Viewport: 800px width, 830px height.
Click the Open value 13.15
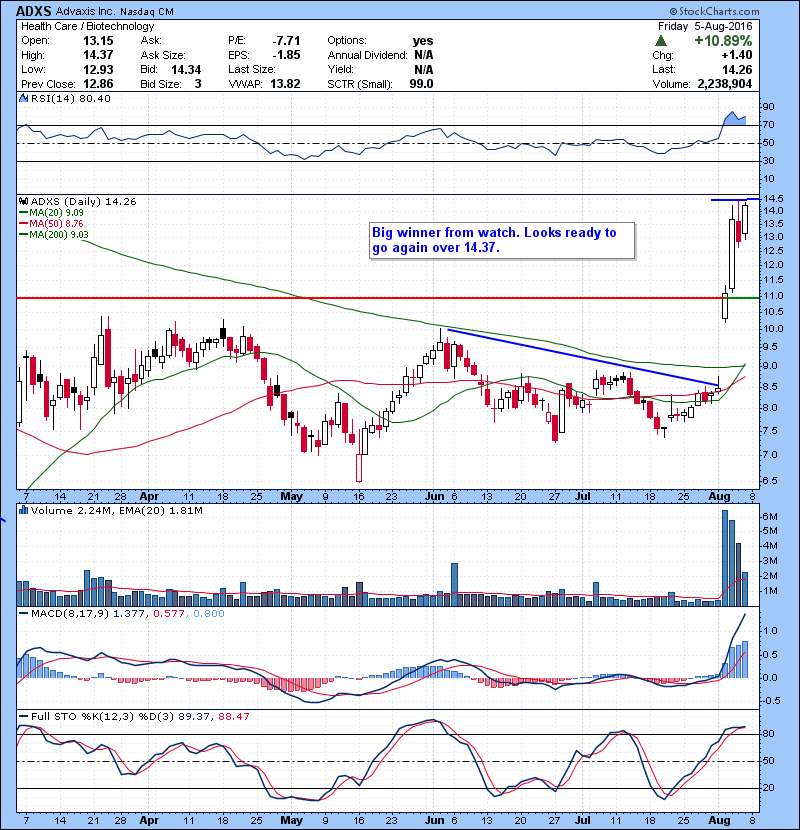[x=98, y=41]
